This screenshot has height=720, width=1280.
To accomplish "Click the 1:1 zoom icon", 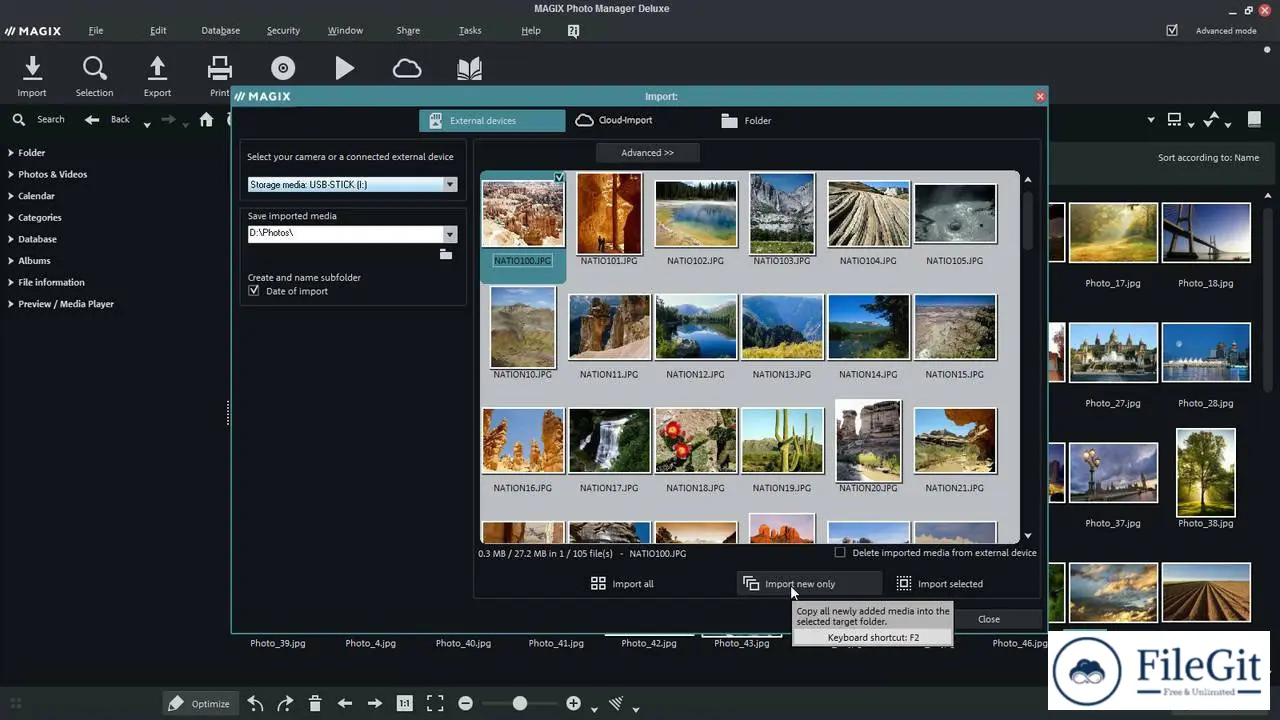I will click(404, 703).
